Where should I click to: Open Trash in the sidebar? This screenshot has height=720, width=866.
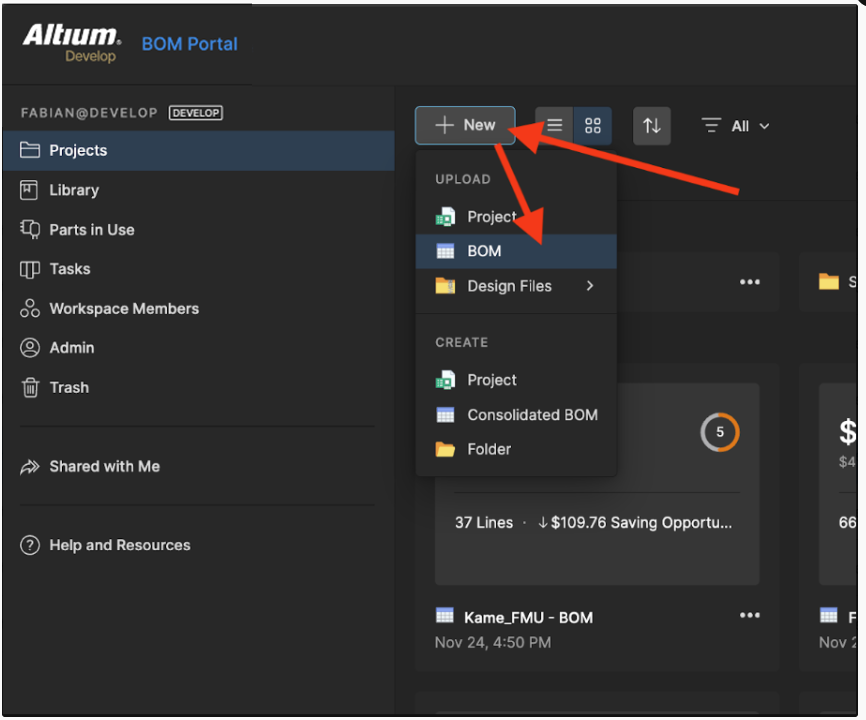tap(69, 388)
